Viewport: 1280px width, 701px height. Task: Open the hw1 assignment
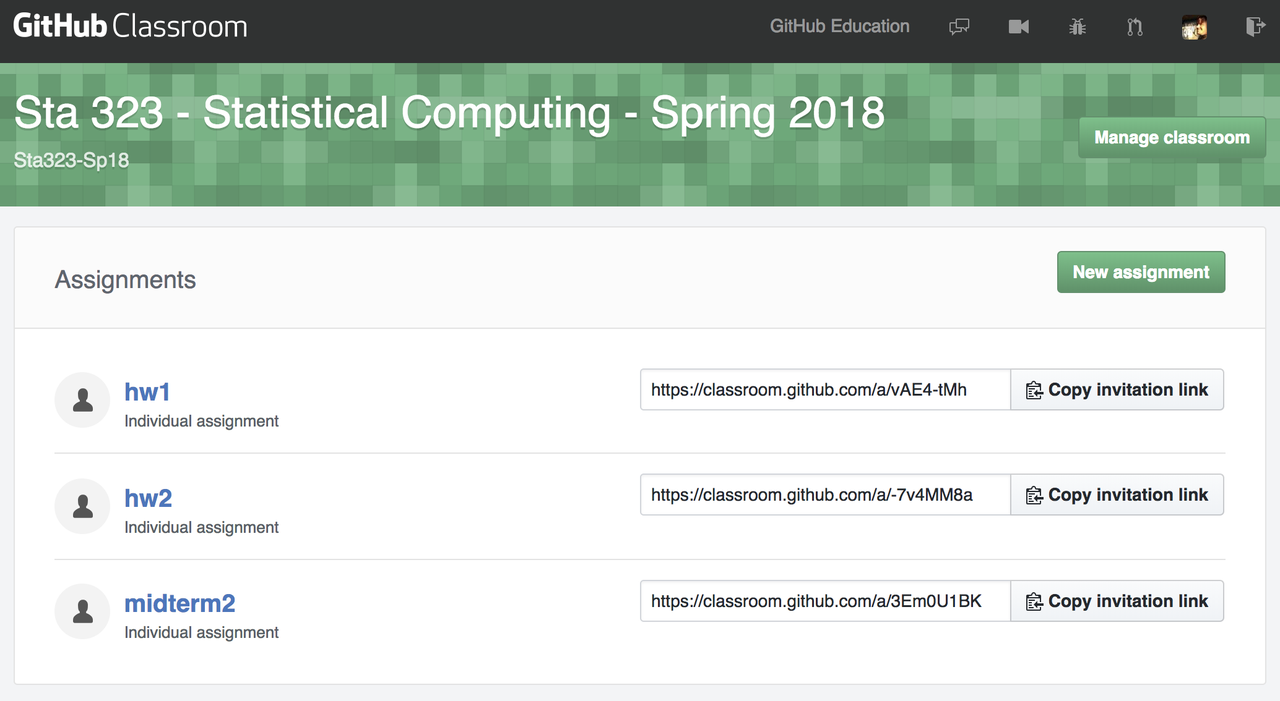tap(147, 392)
